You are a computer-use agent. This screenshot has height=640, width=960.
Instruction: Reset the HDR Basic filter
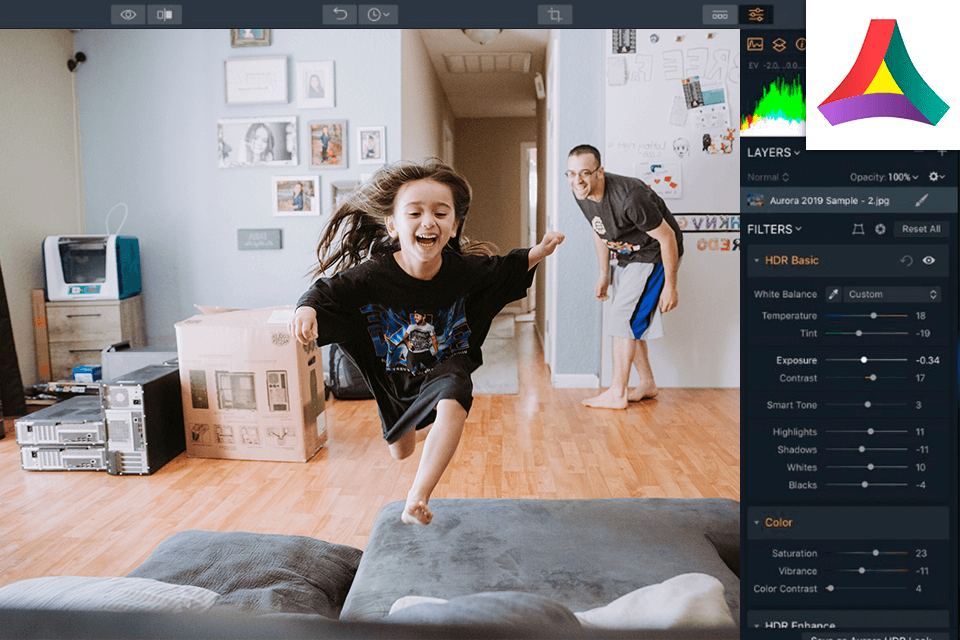click(x=906, y=261)
